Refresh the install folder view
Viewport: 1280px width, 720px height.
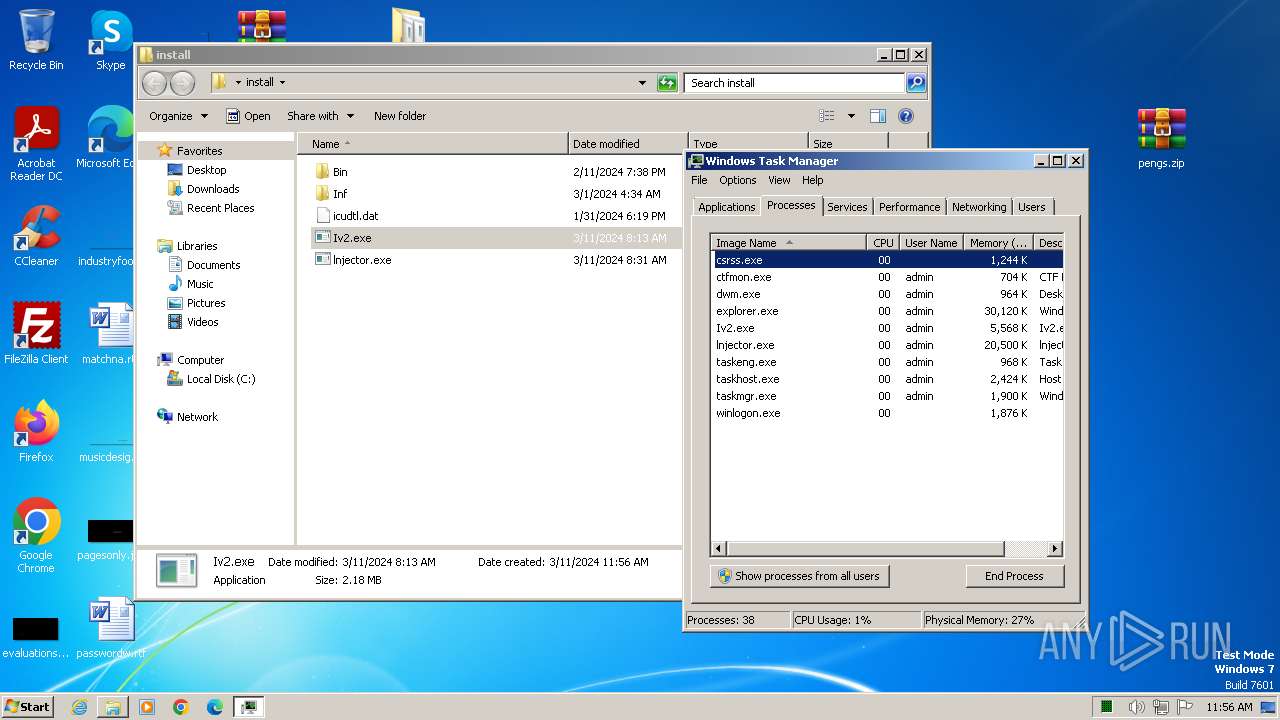[x=667, y=83]
